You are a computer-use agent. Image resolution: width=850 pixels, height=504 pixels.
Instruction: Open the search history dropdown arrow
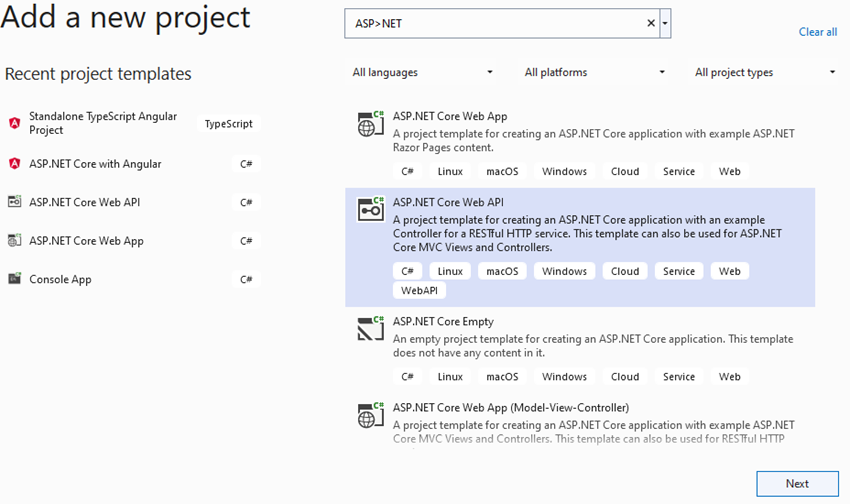(665, 23)
